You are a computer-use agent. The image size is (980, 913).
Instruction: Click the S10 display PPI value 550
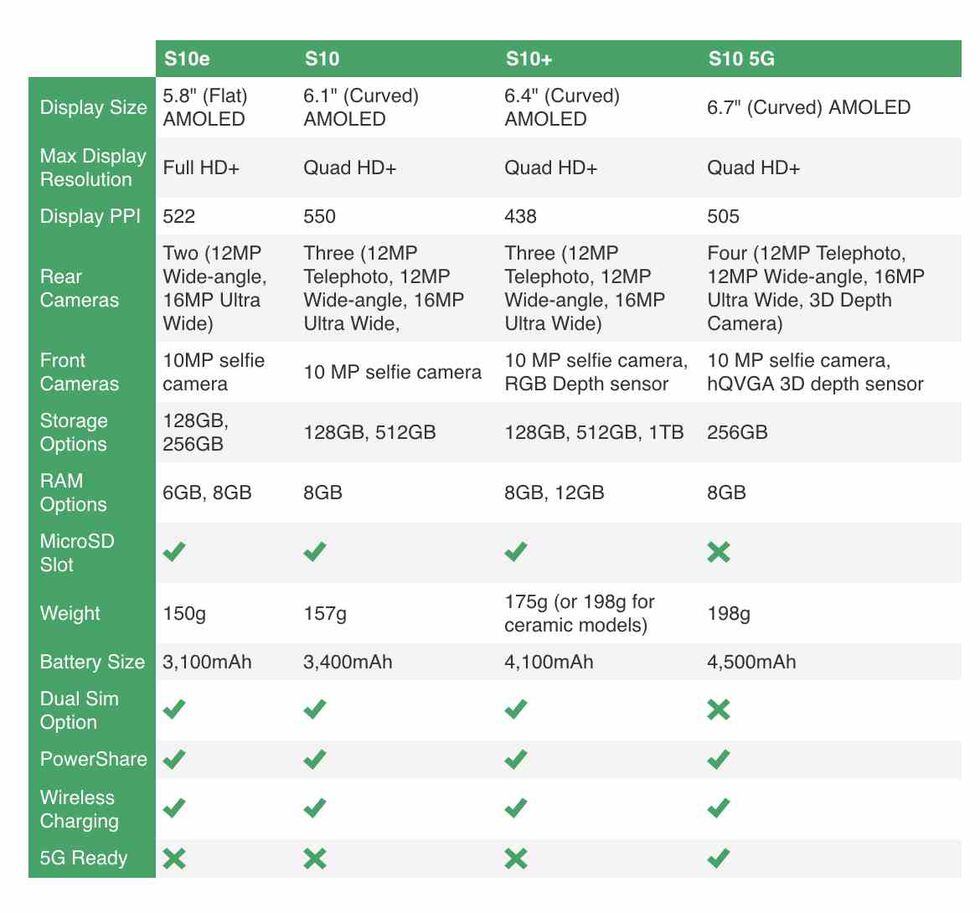click(320, 216)
